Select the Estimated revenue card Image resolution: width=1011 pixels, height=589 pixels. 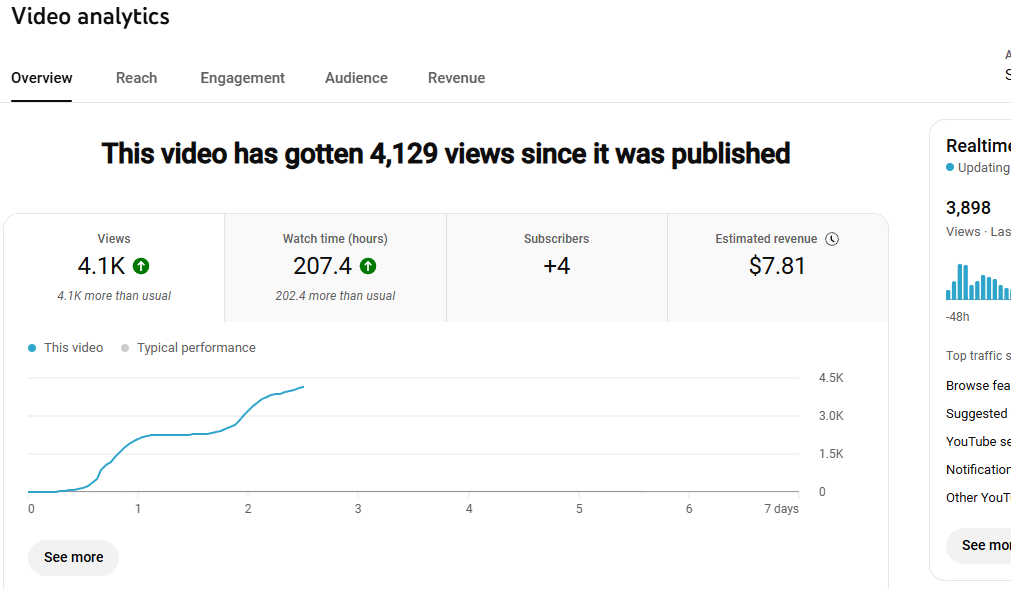777,267
